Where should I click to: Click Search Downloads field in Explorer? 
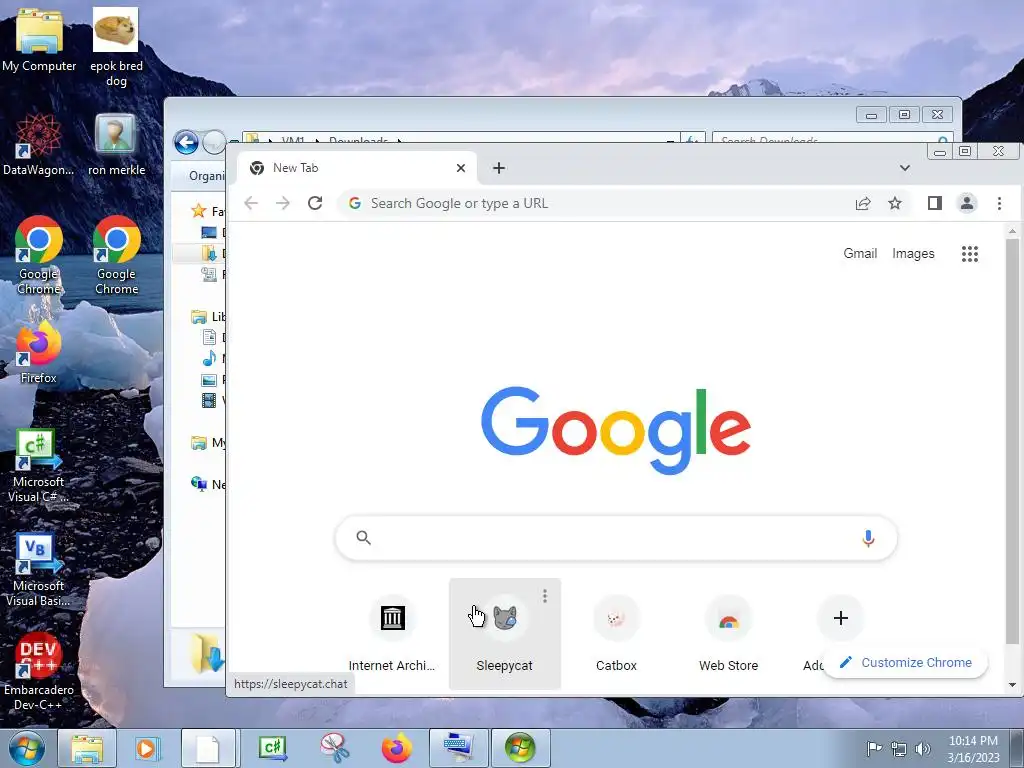tap(833, 138)
